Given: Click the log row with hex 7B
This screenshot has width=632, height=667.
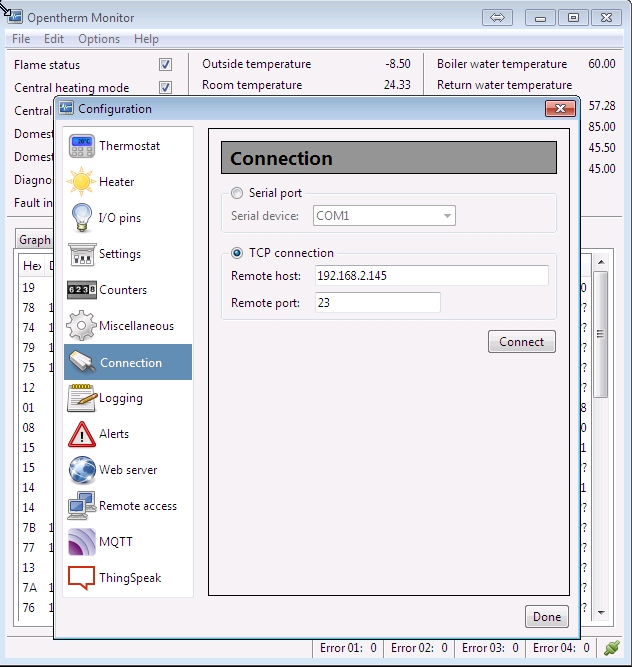Looking at the screenshot, I should click(x=37, y=527).
